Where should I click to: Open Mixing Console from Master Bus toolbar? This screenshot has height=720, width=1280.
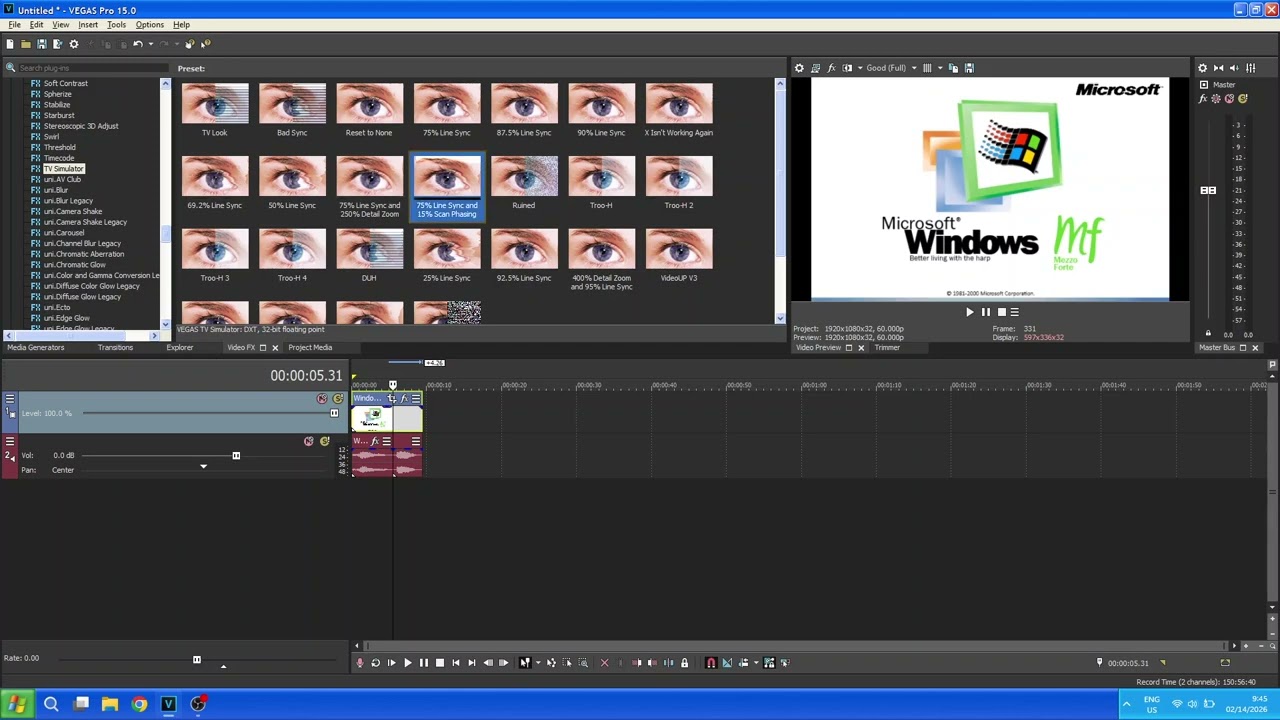(x=1250, y=68)
